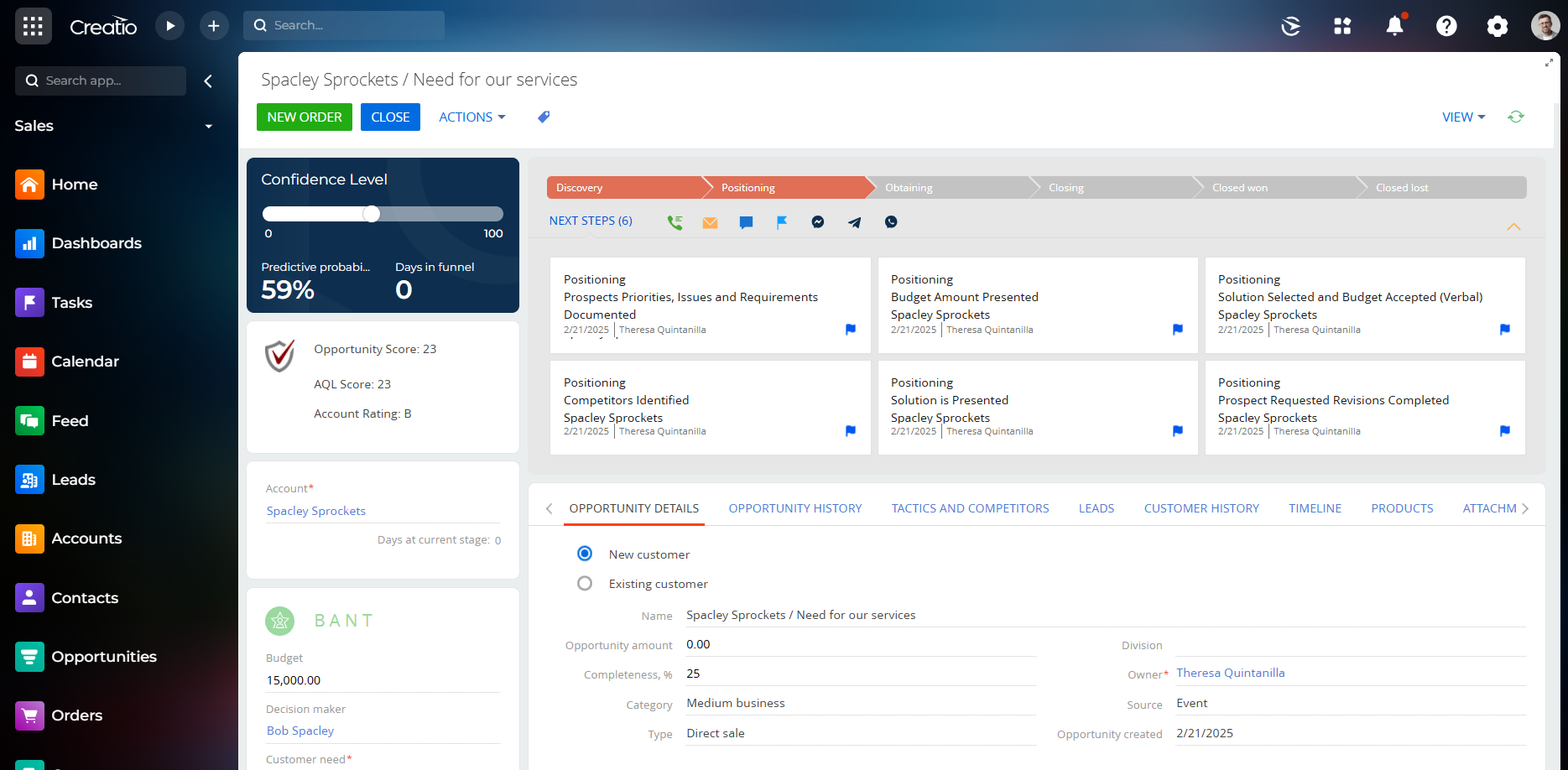Open the Category field Medium business
This screenshot has width=1568, height=770.
pyautogui.click(x=861, y=704)
